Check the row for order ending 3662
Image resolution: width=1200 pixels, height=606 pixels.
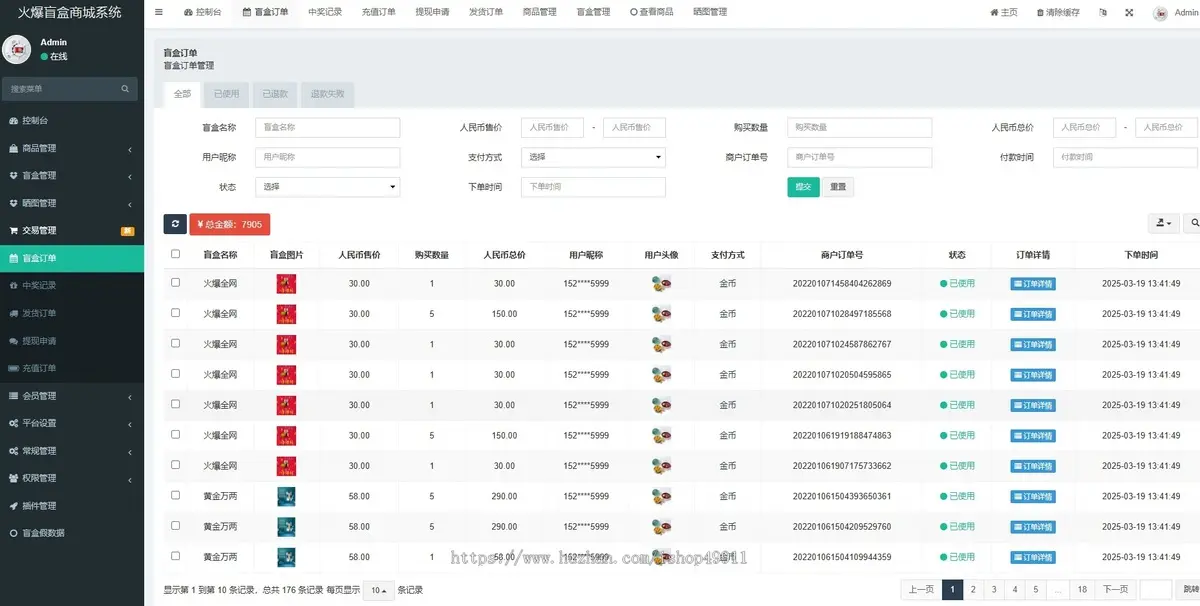(x=175, y=465)
